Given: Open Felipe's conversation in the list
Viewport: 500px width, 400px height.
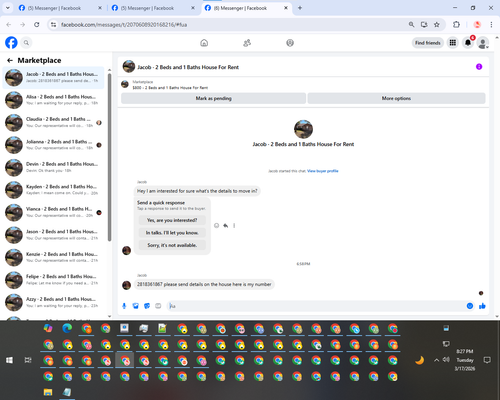Looking at the screenshot, I should click(x=53, y=280).
